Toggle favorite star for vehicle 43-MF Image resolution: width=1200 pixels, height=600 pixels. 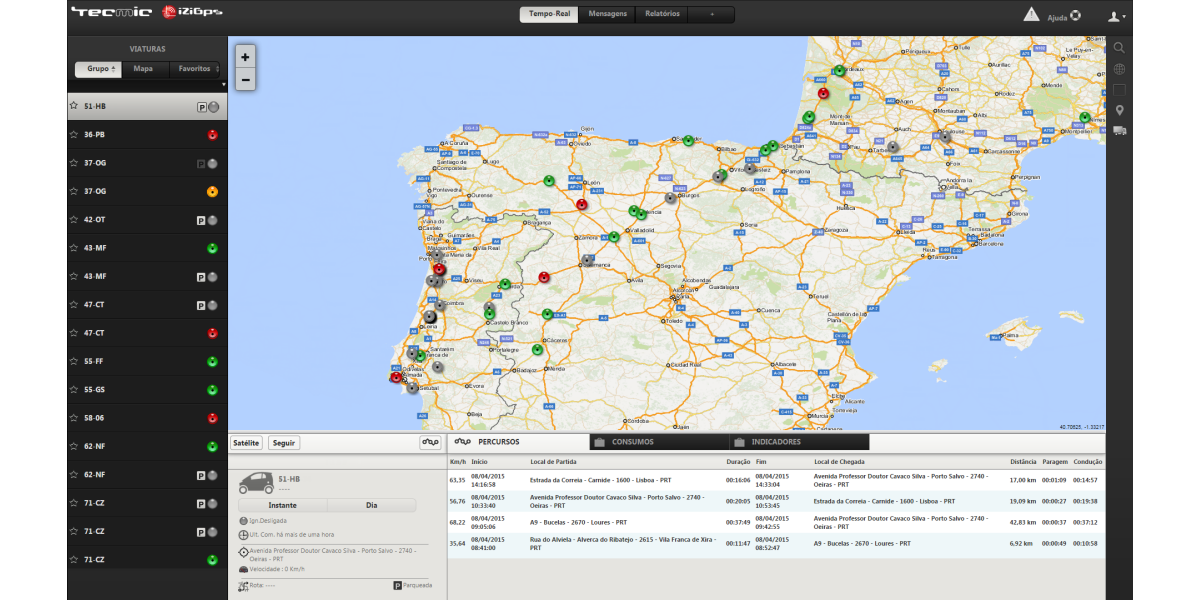73,248
